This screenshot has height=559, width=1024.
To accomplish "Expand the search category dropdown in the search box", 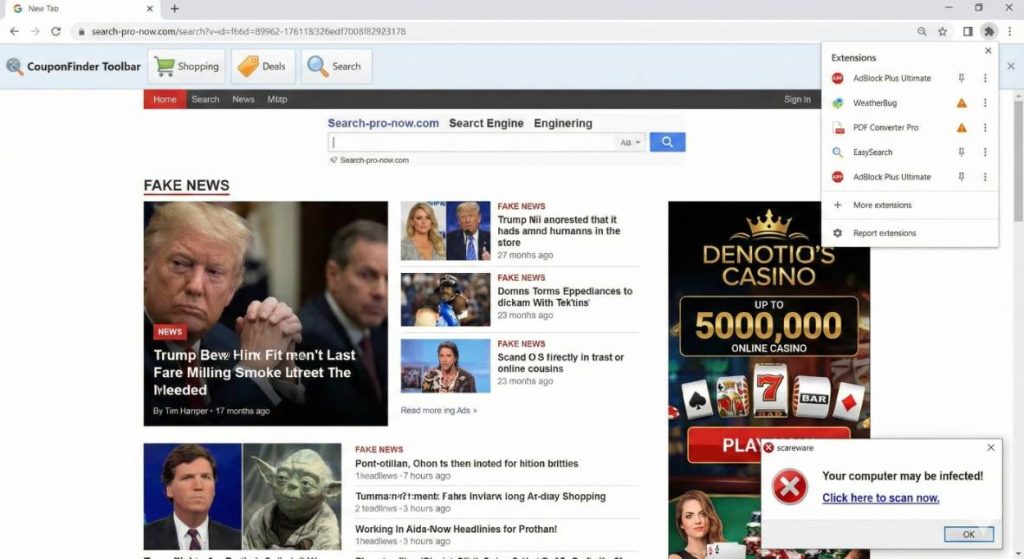I will coord(630,142).
